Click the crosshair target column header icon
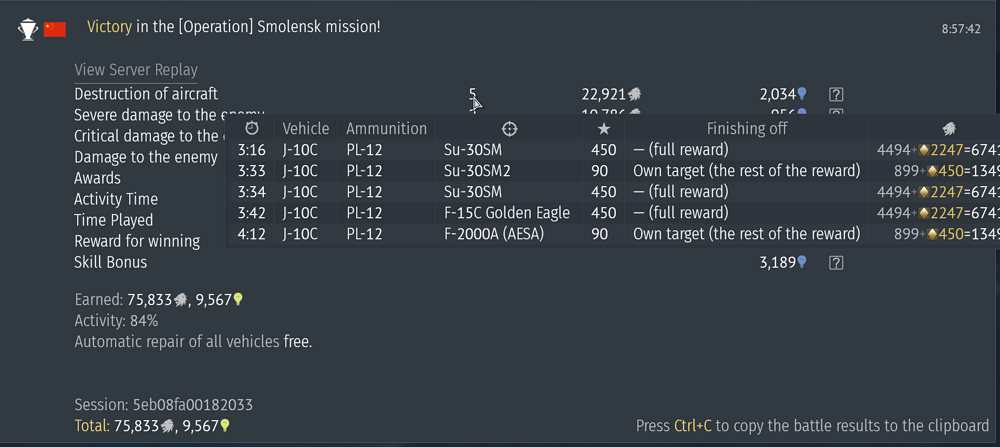The width and height of the screenshot is (1000, 447). pyautogui.click(x=509, y=128)
